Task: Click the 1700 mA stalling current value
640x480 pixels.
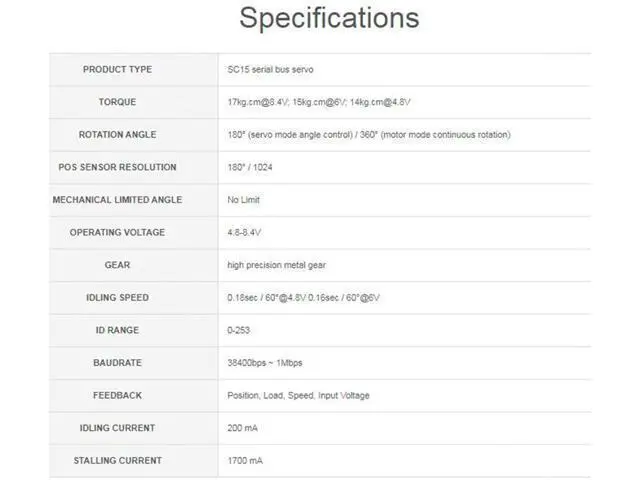Action: click(x=245, y=461)
